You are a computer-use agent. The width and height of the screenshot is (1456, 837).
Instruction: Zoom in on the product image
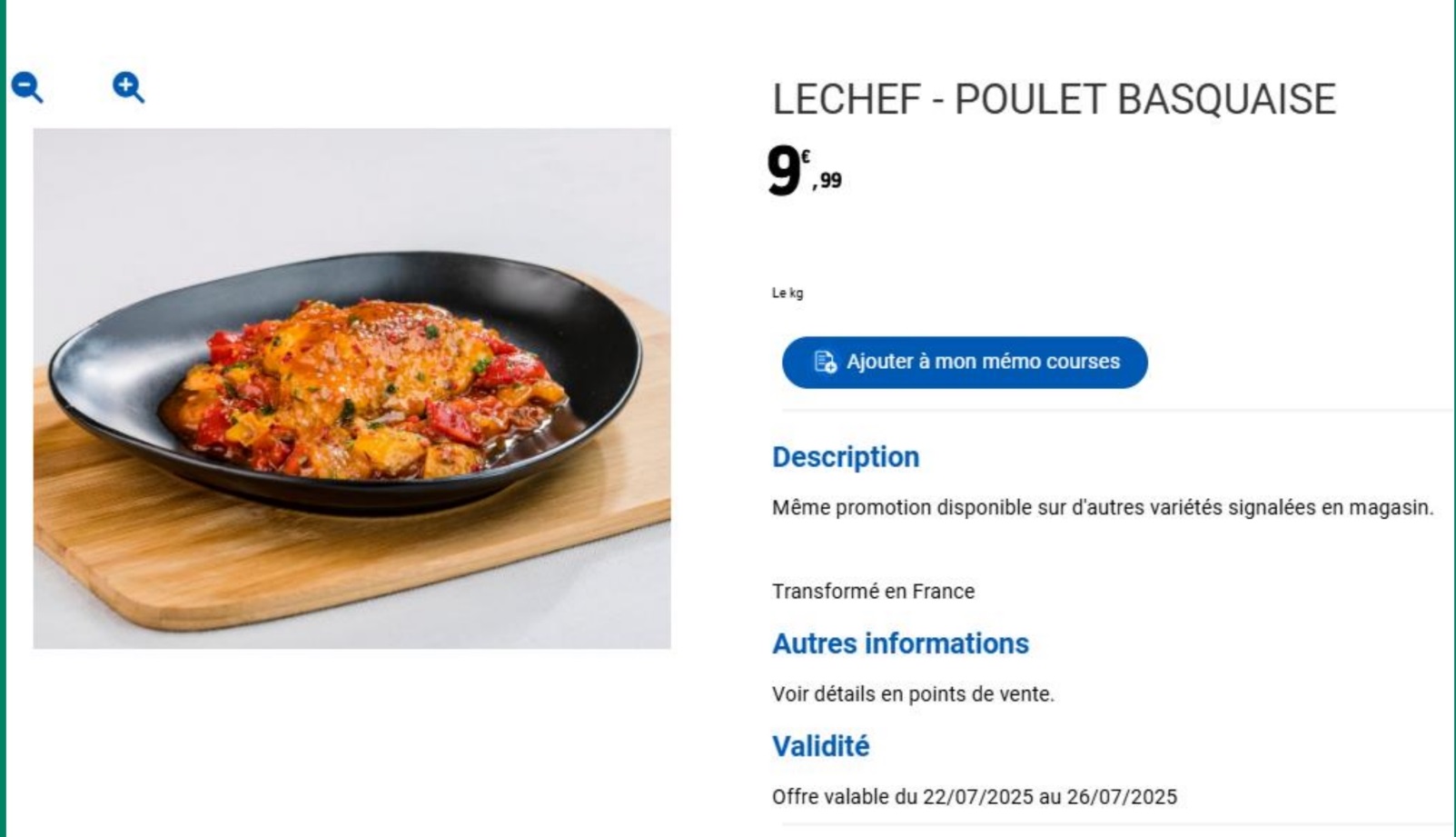(128, 87)
